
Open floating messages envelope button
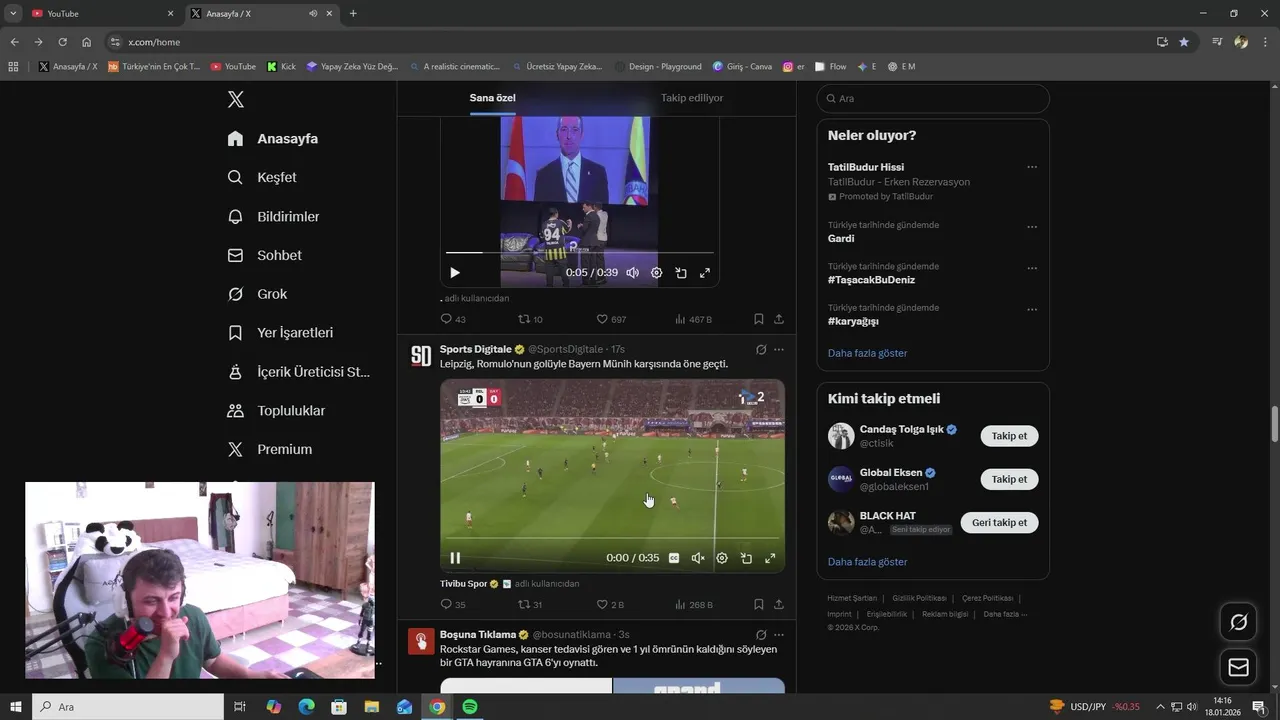tap(1238, 667)
